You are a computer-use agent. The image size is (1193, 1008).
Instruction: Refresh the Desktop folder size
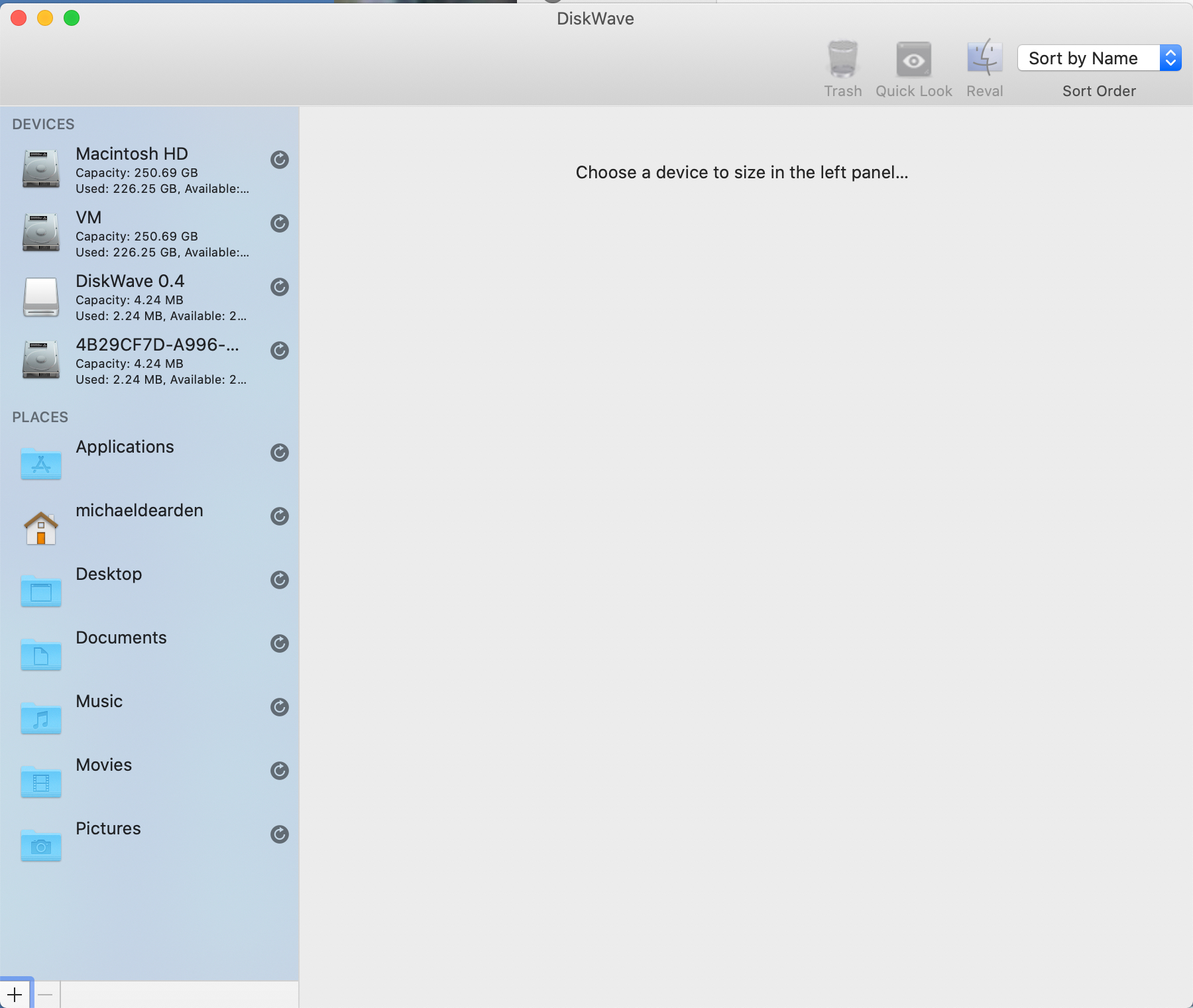point(280,580)
